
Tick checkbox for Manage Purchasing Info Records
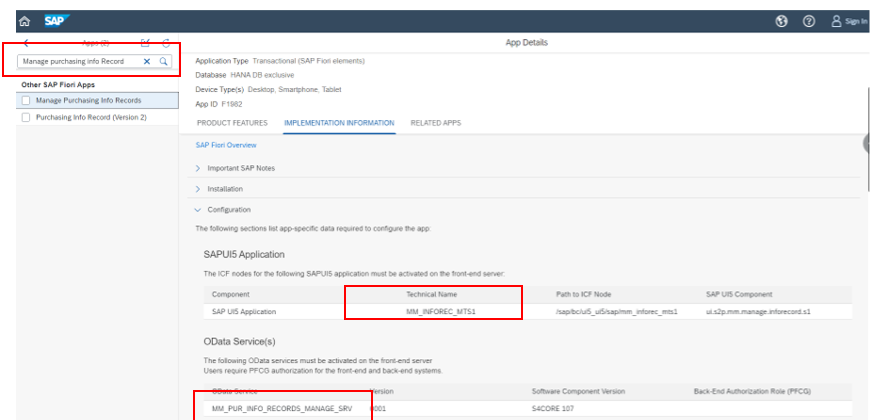coord(26,101)
